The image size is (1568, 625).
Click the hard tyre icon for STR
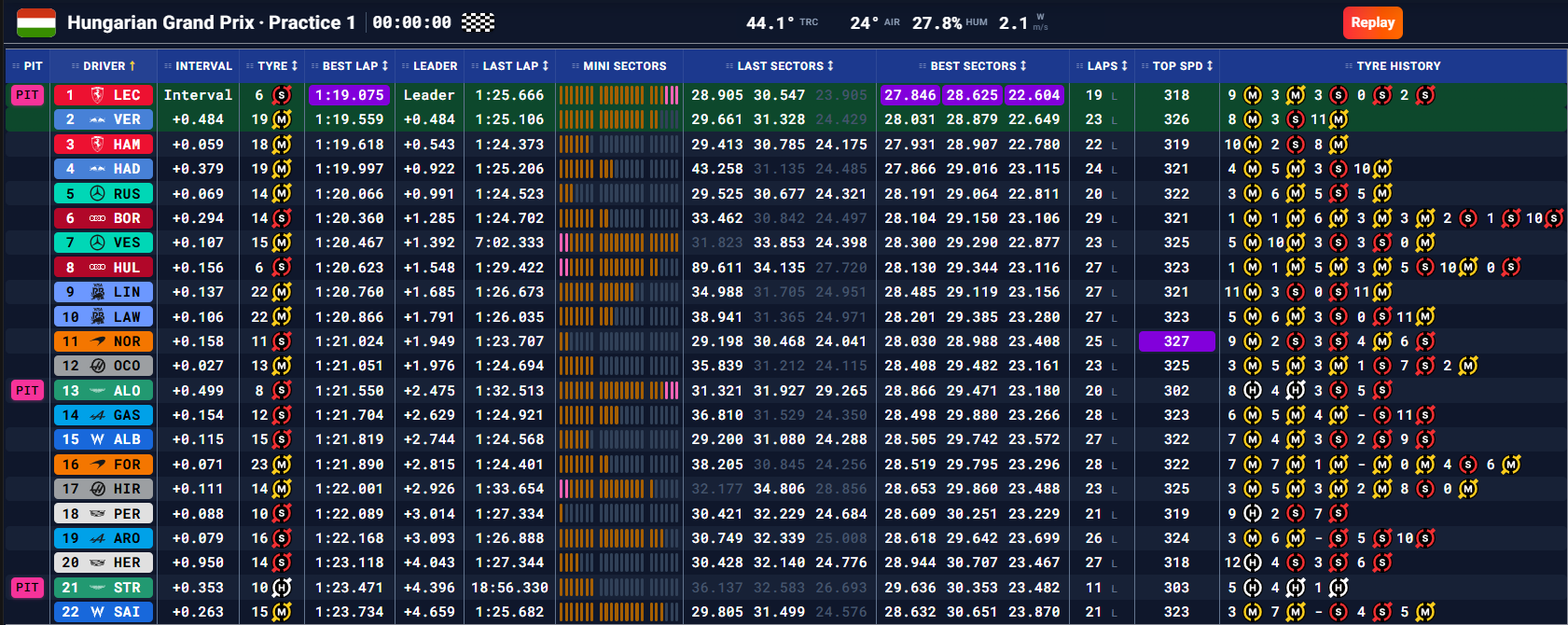point(282,588)
